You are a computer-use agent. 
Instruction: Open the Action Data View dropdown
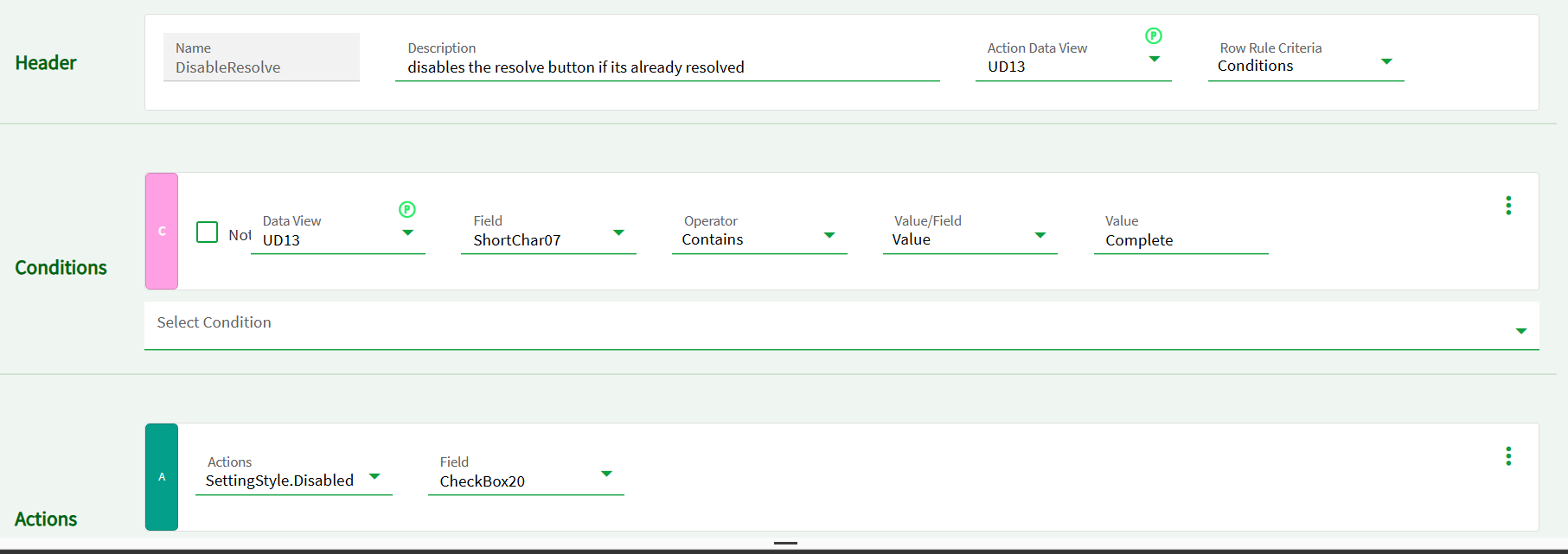point(1154,60)
